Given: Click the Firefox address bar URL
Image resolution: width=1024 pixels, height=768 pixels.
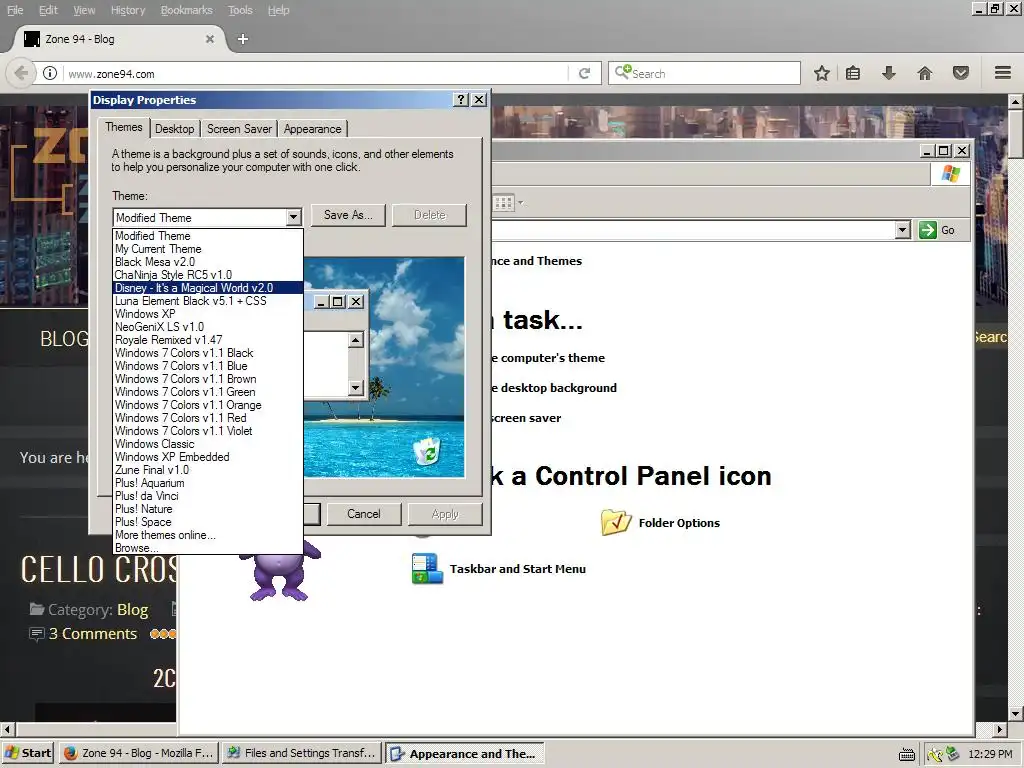Looking at the screenshot, I should (111, 74).
